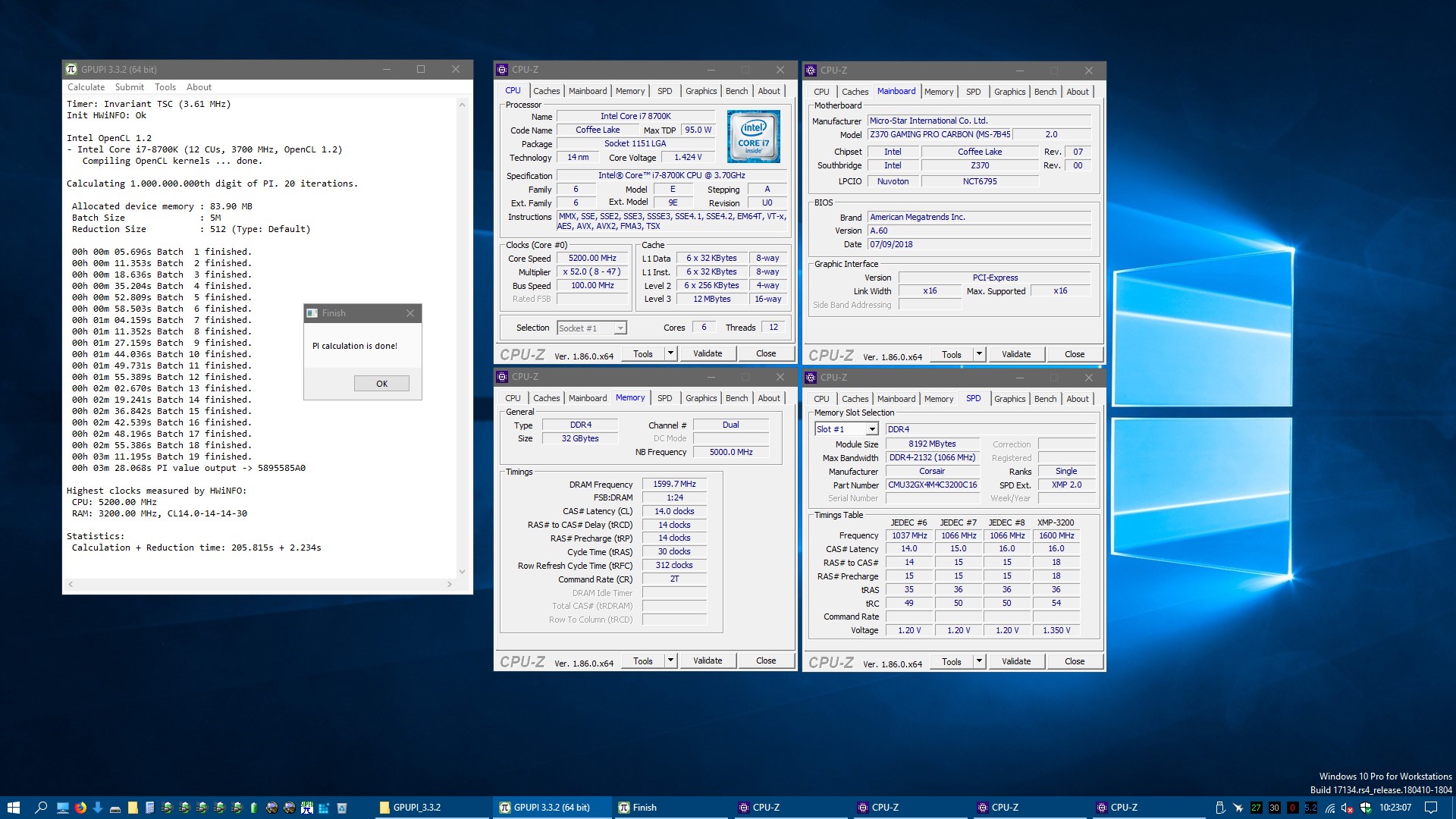Viewport: 1456px width, 819px height.
Task: Switch to Finish dialog taskbar button
Action: pyautogui.click(x=671, y=808)
